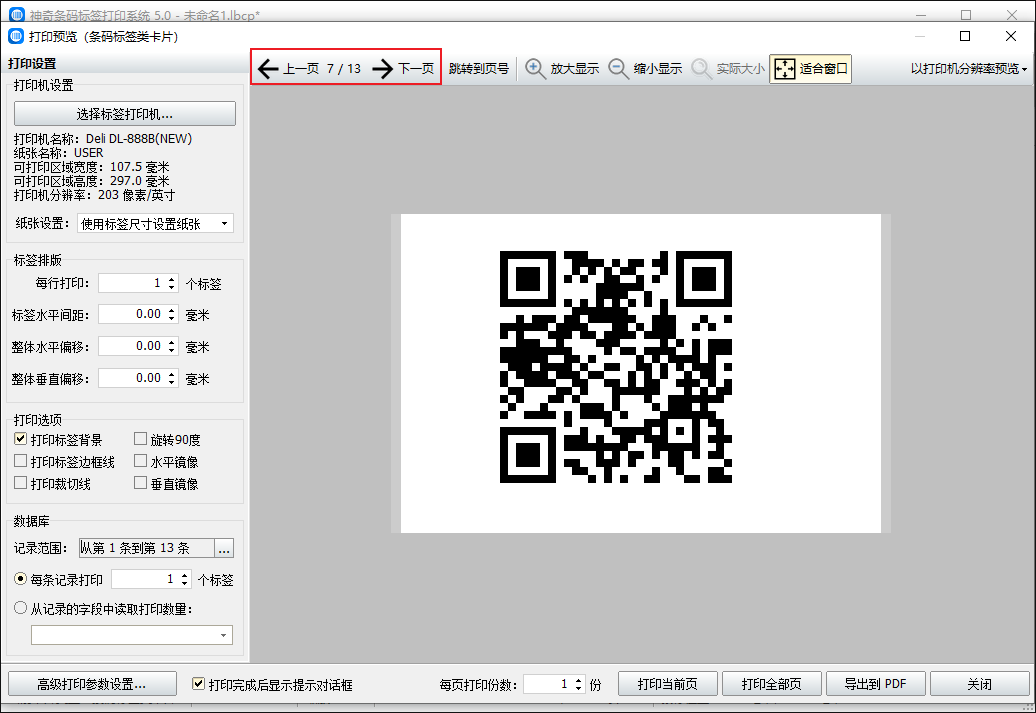Screen dimensions: 1036x713
Task: Click the 可打印区域宽度: 107.5 毫米 text
Action: pyautogui.click(x=92, y=167)
